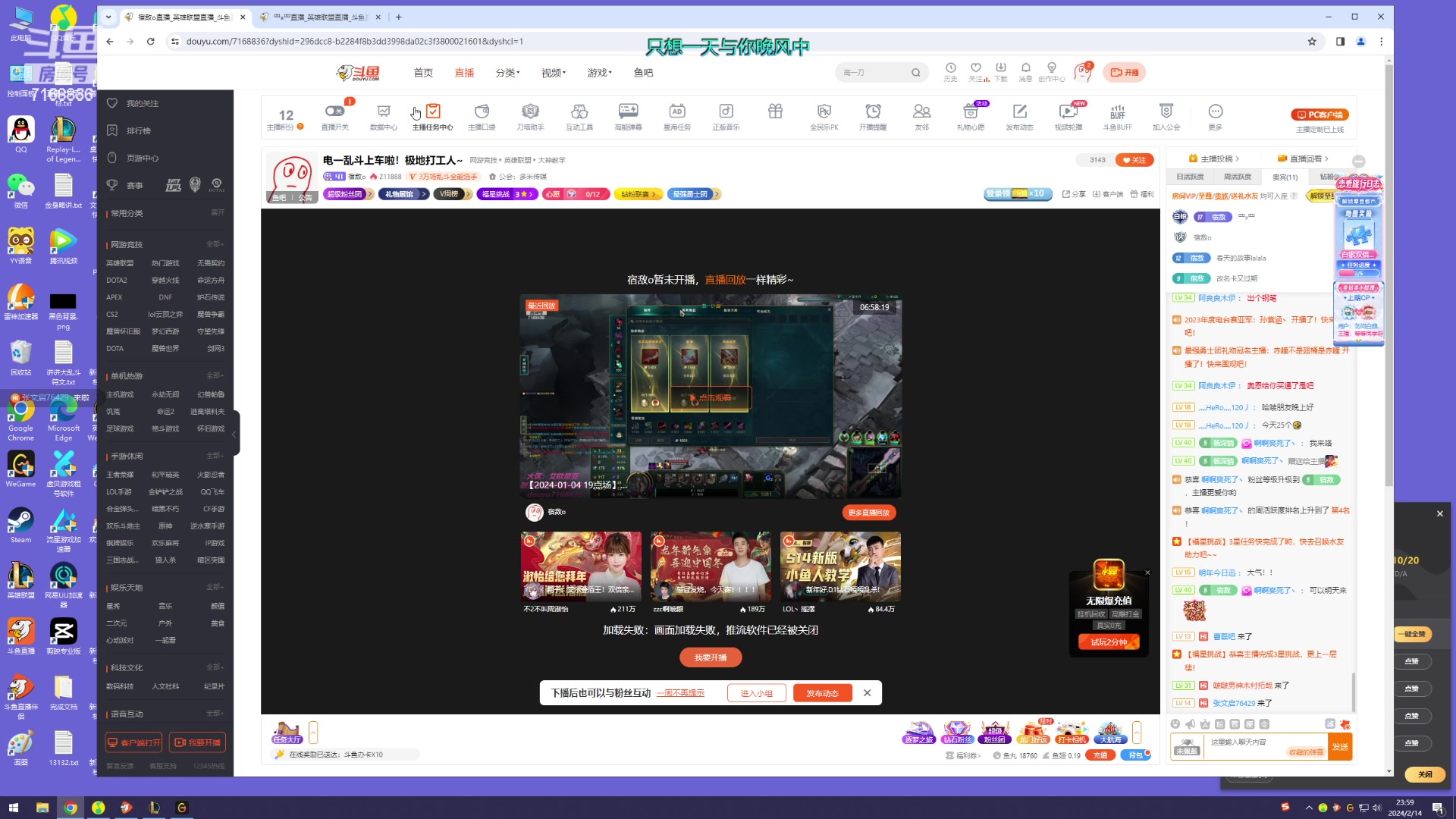Open 背包 backpack button

coord(1135,755)
